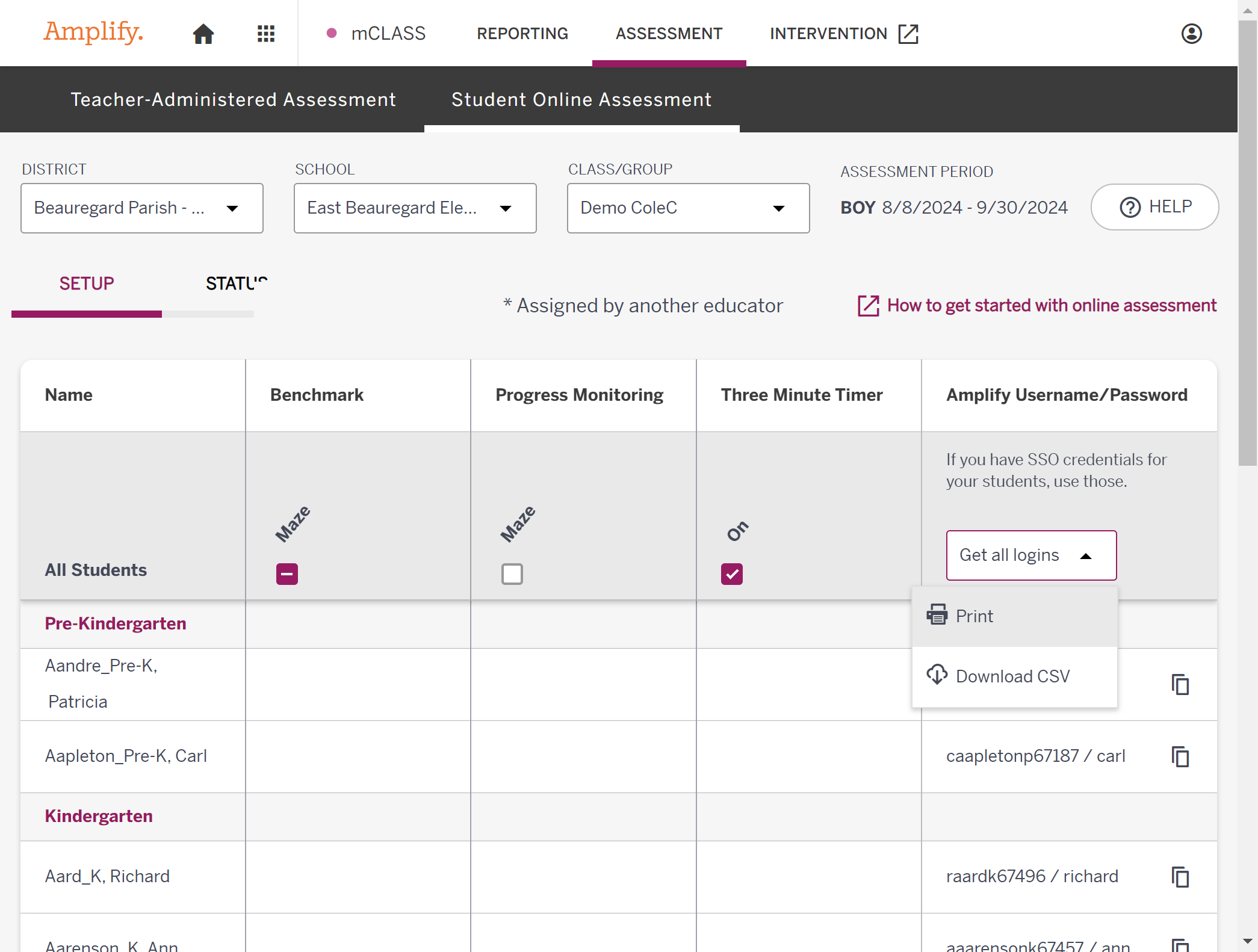Click credentials raardk67496 / richard
Image resolution: width=1258 pixels, height=952 pixels.
click(1032, 876)
